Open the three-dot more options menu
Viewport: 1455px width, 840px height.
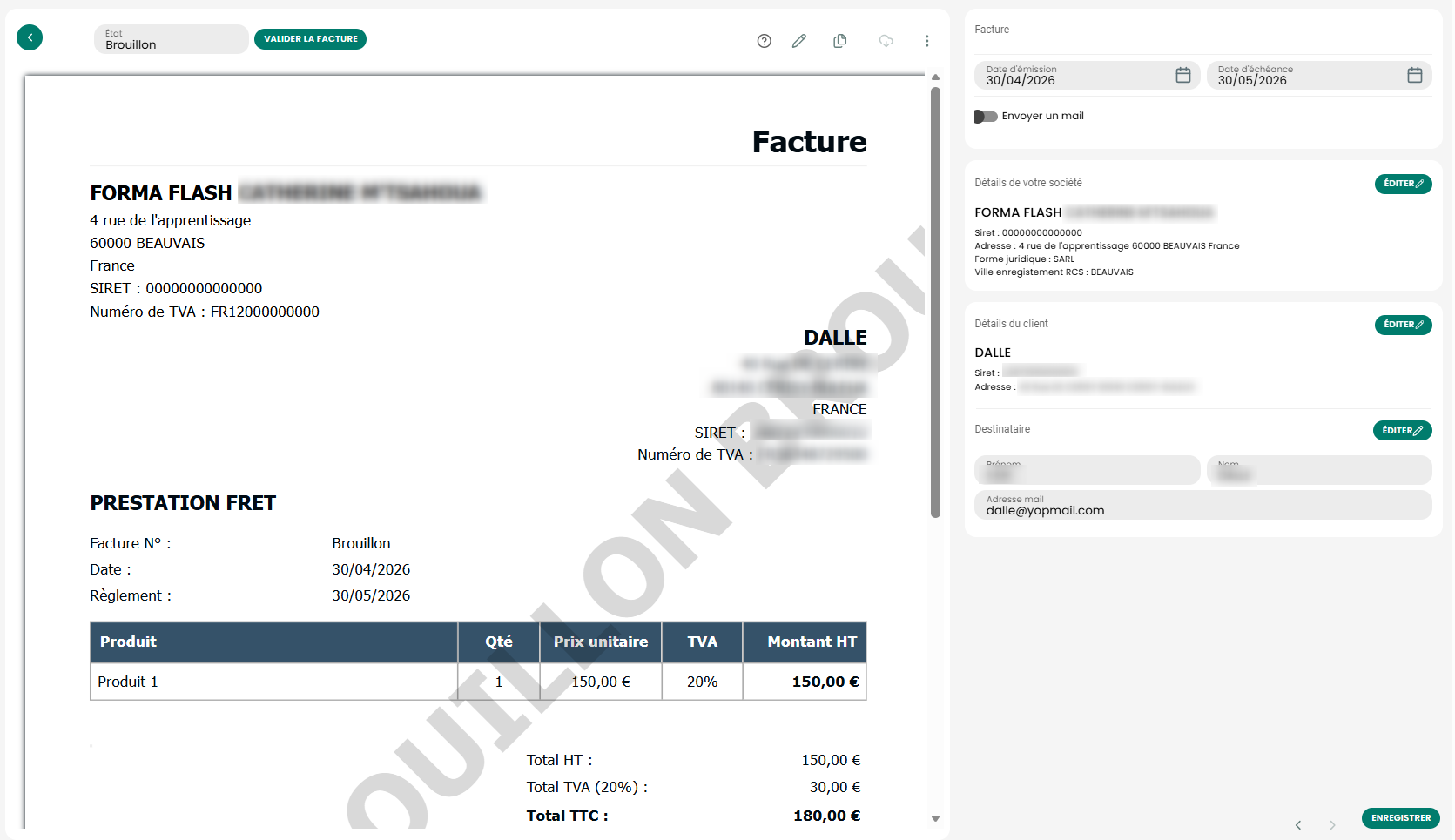[x=927, y=41]
